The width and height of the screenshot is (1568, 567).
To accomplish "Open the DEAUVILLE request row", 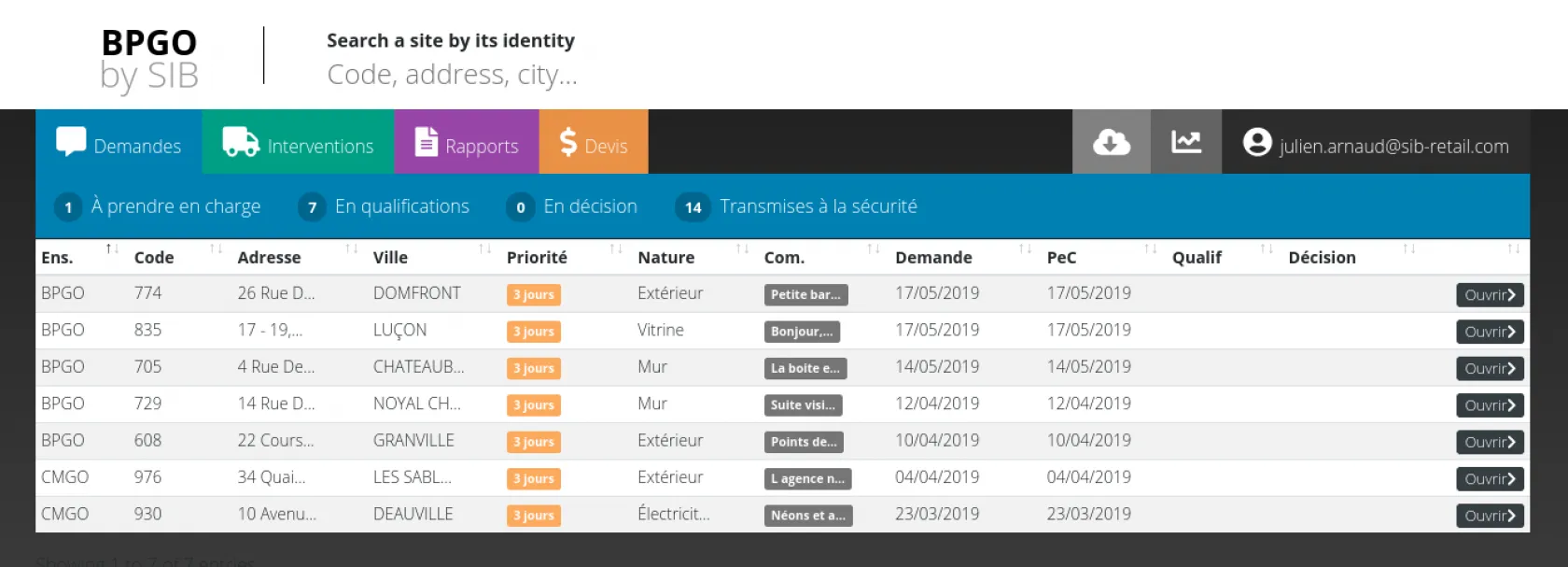I will click(x=1490, y=516).
